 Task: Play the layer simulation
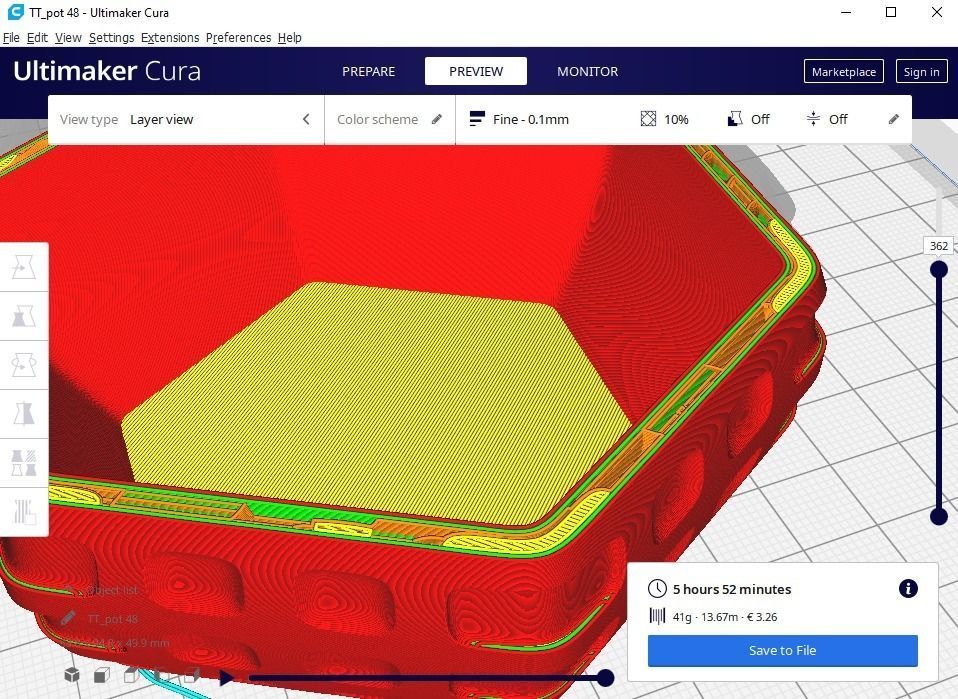coord(226,677)
